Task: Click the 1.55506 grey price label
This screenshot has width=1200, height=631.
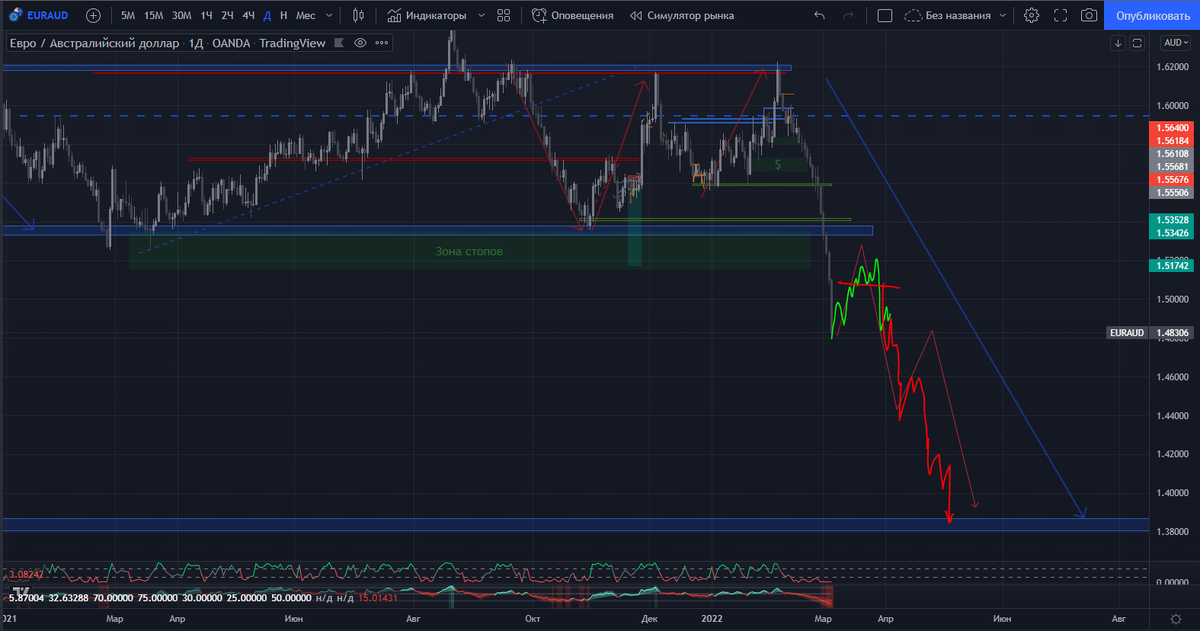Action: pyautogui.click(x=1172, y=192)
